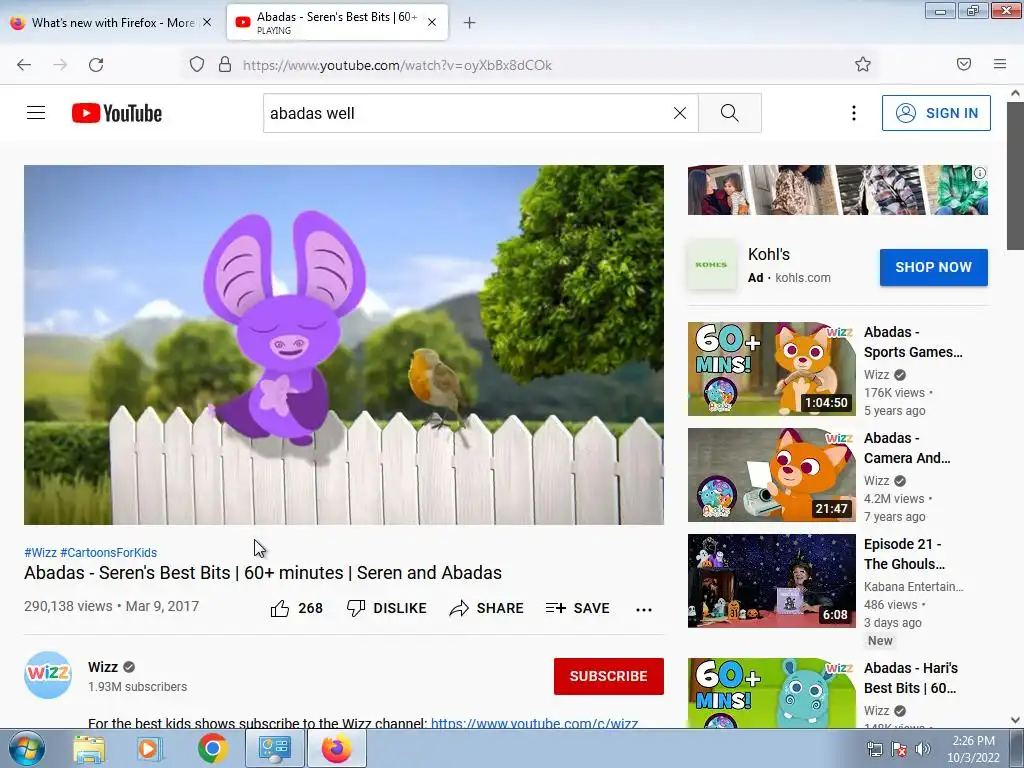1024x768 pixels.
Task: Open the Control Panel taskbar button
Action: click(274, 748)
